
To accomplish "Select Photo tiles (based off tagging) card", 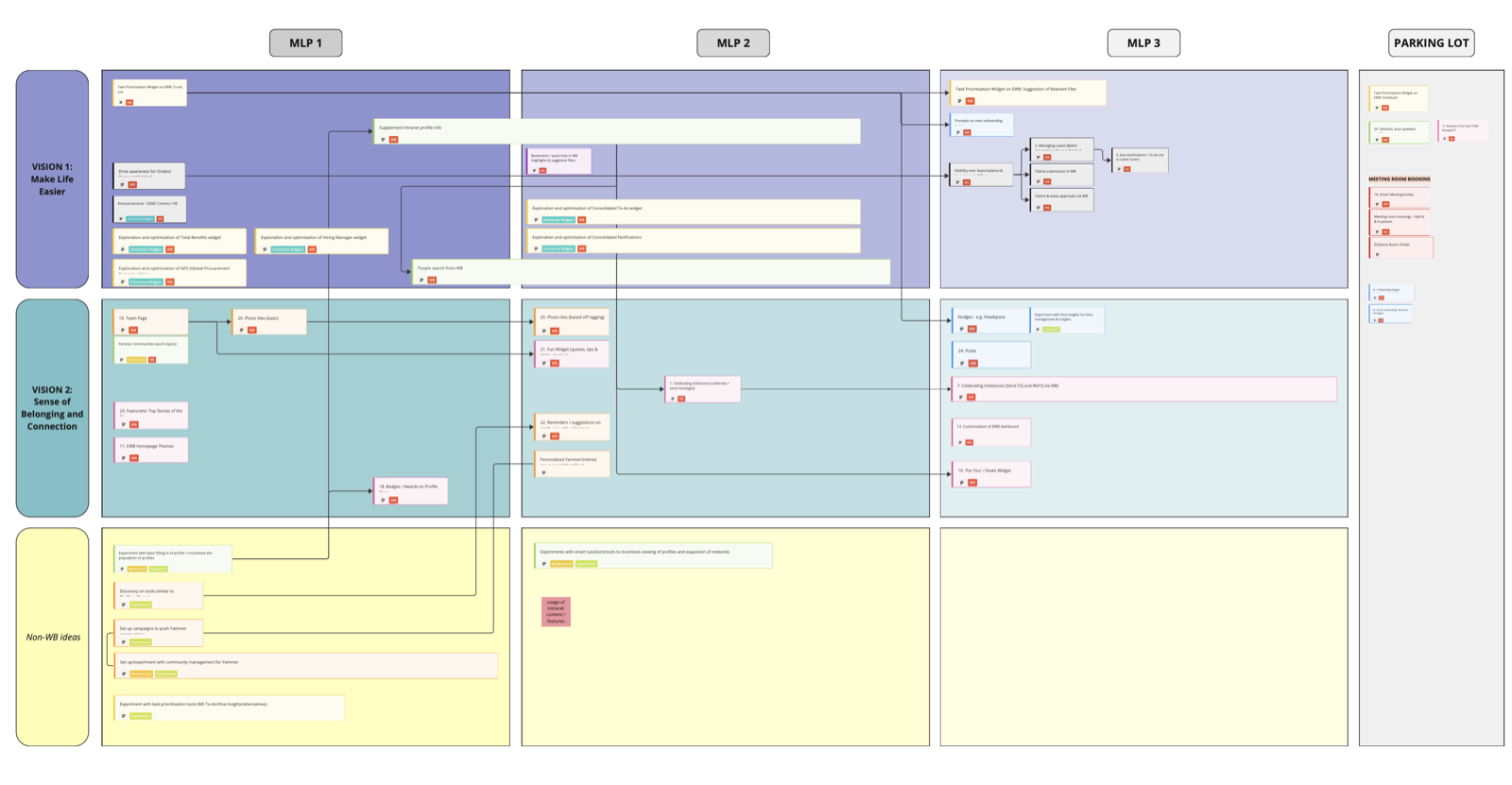I will point(572,322).
